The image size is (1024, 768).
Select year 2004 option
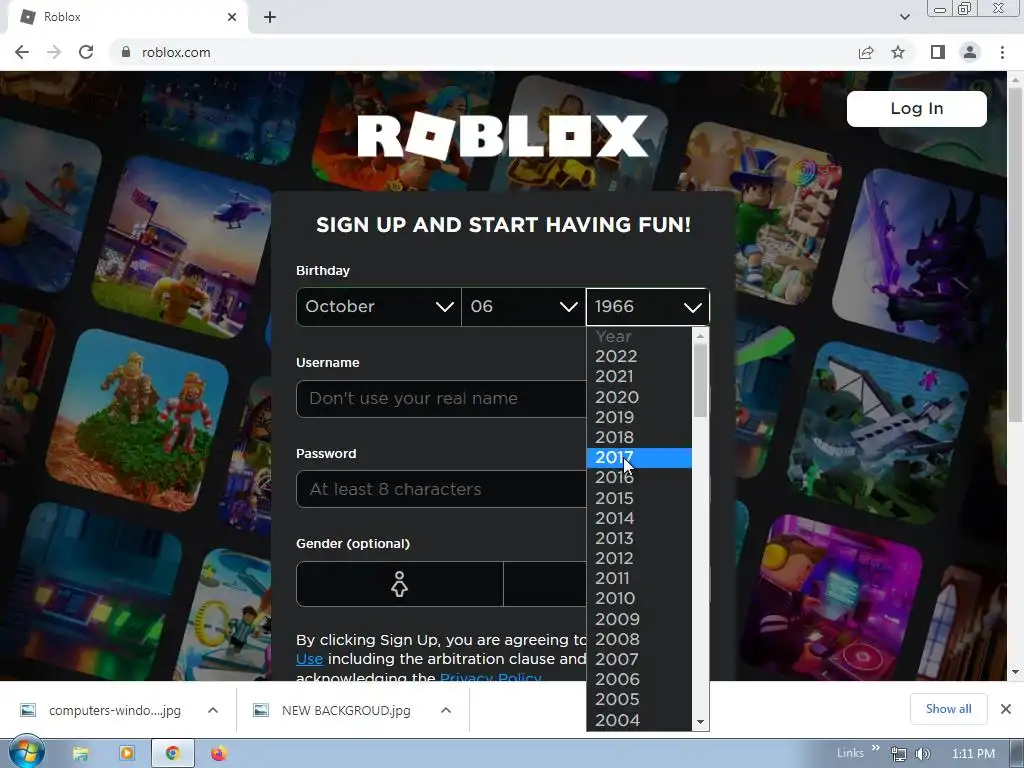click(x=639, y=720)
